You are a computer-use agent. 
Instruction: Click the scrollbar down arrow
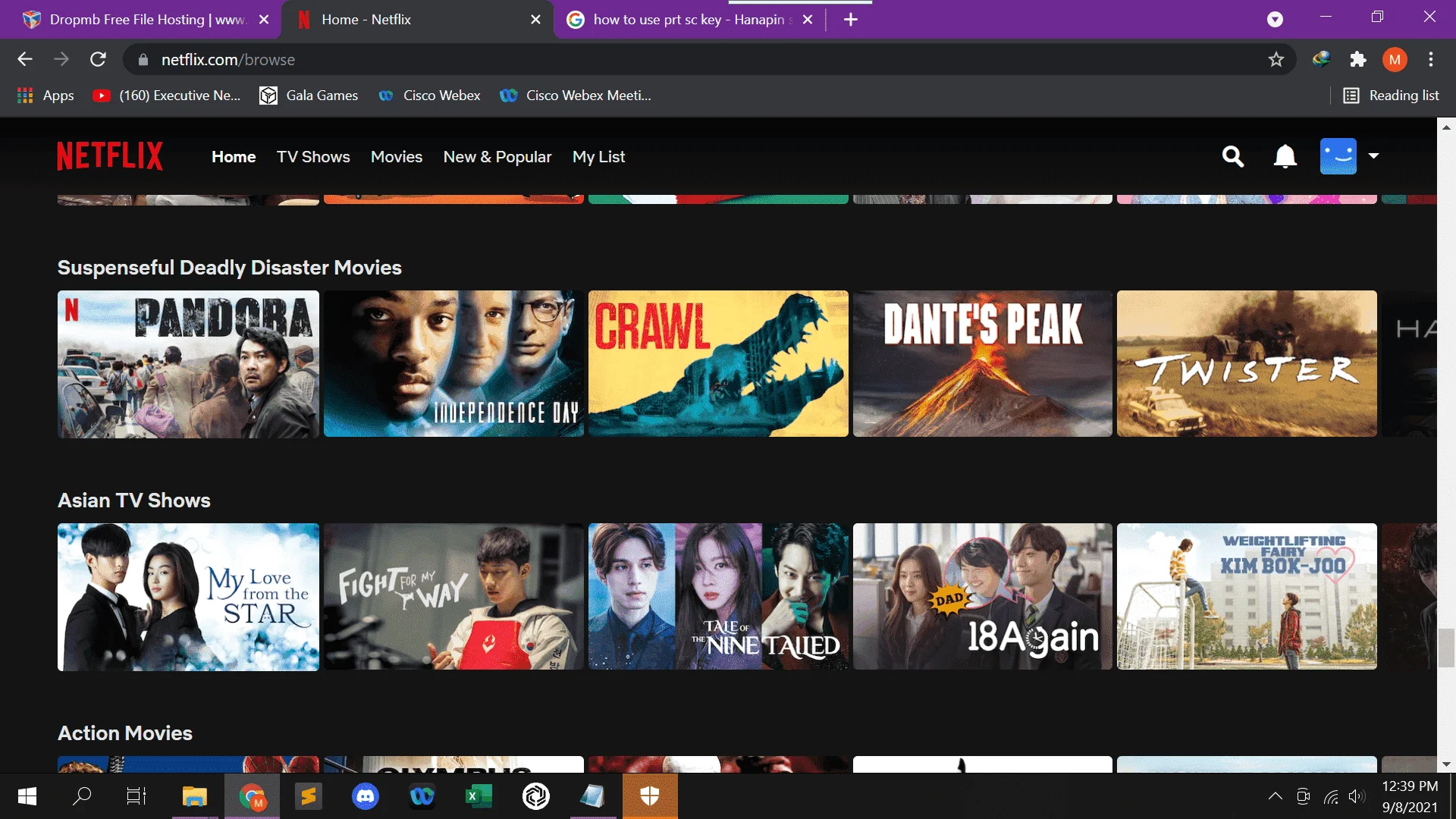pos(1446,764)
